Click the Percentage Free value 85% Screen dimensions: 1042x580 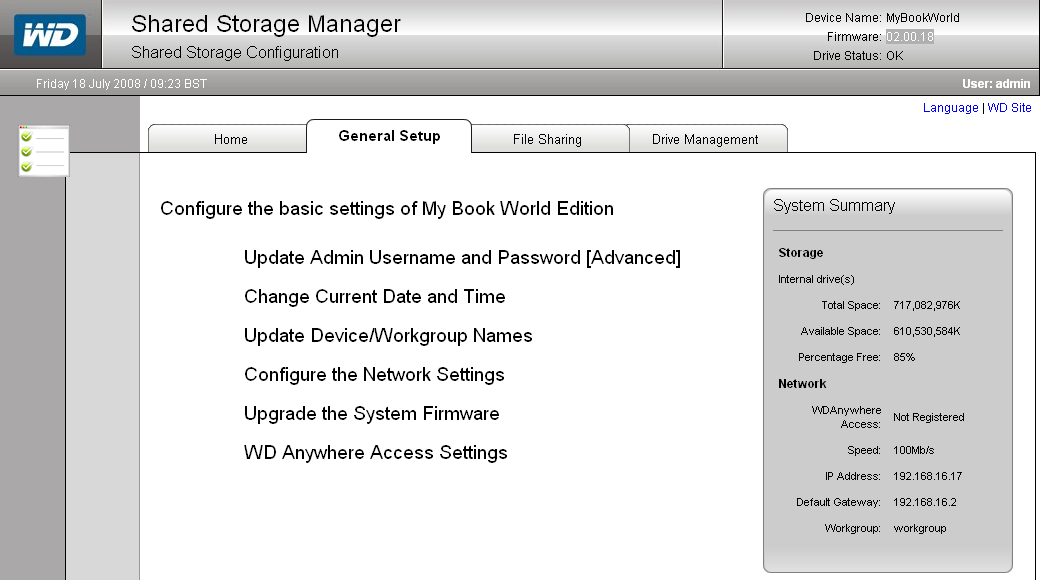(x=904, y=357)
